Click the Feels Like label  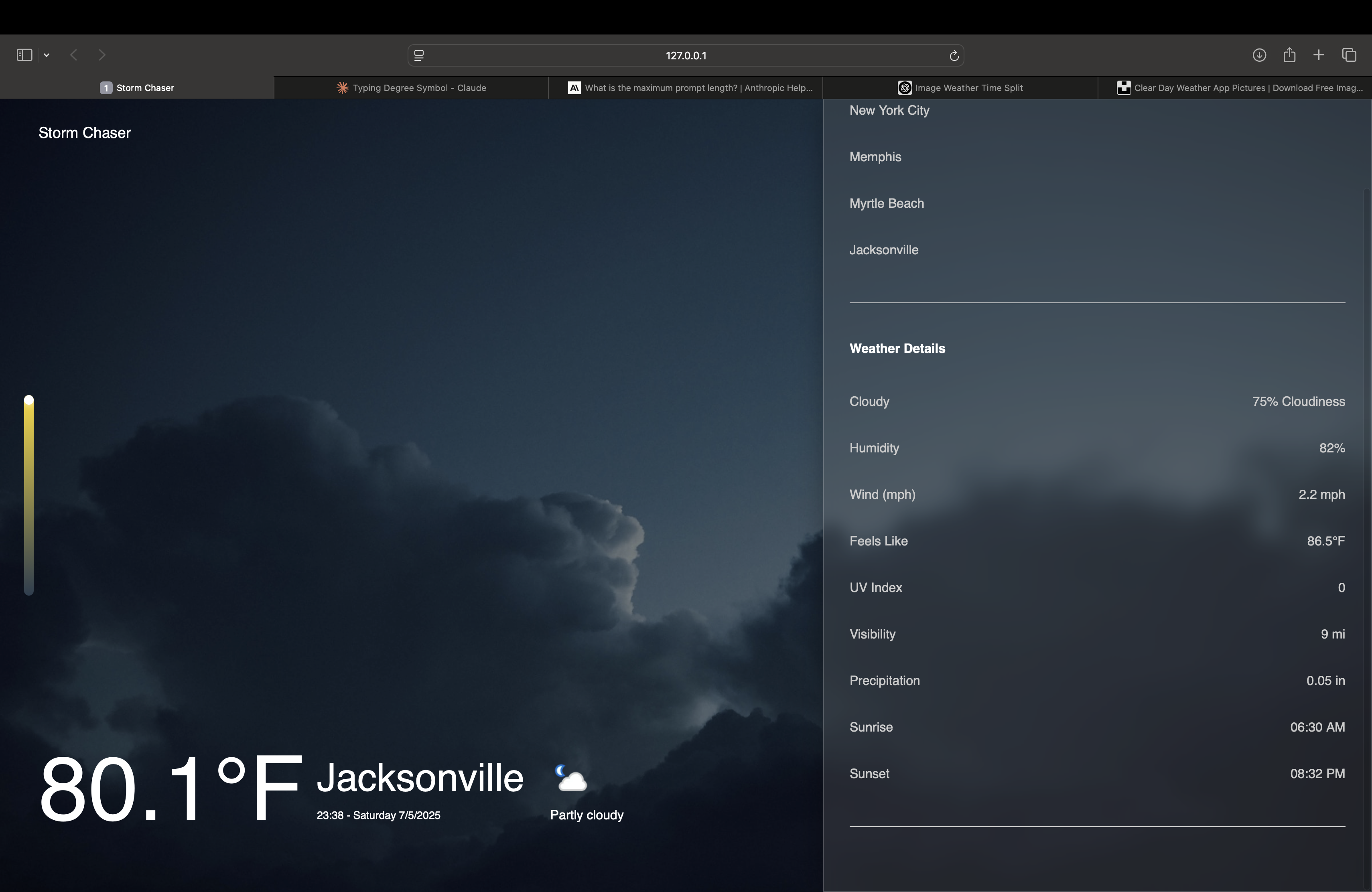pos(879,541)
